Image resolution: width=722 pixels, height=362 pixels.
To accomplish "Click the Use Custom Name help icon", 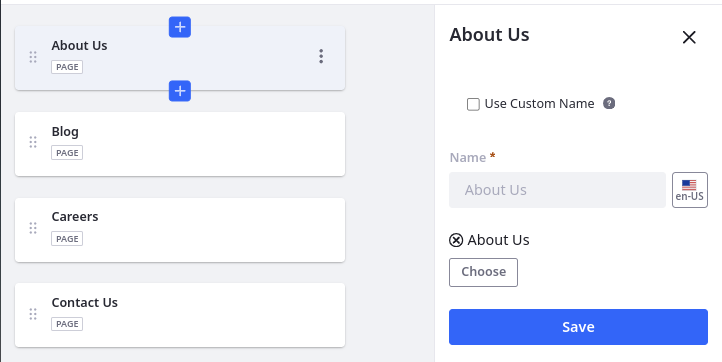I will pyautogui.click(x=609, y=103).
